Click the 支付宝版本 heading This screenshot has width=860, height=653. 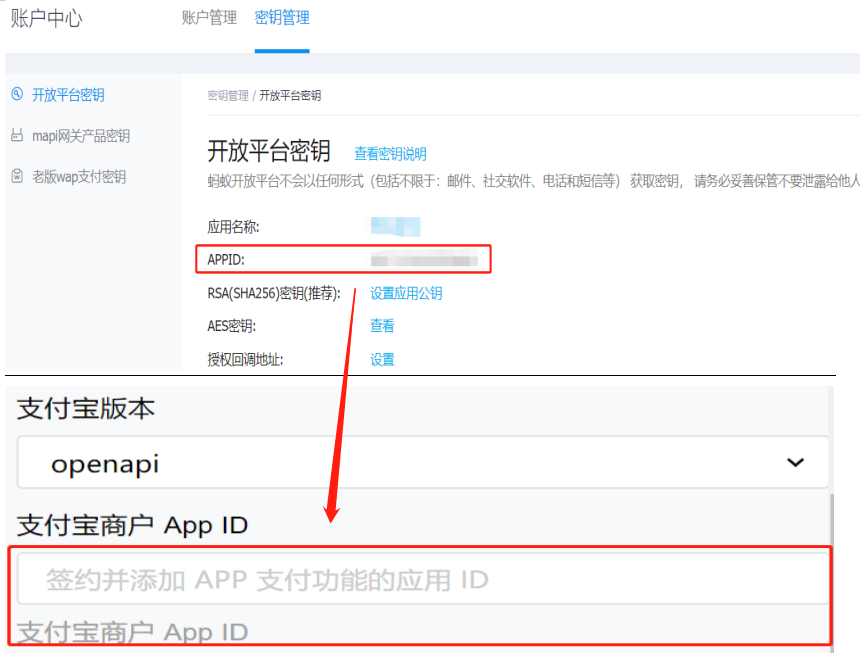[x=86, y=408]
